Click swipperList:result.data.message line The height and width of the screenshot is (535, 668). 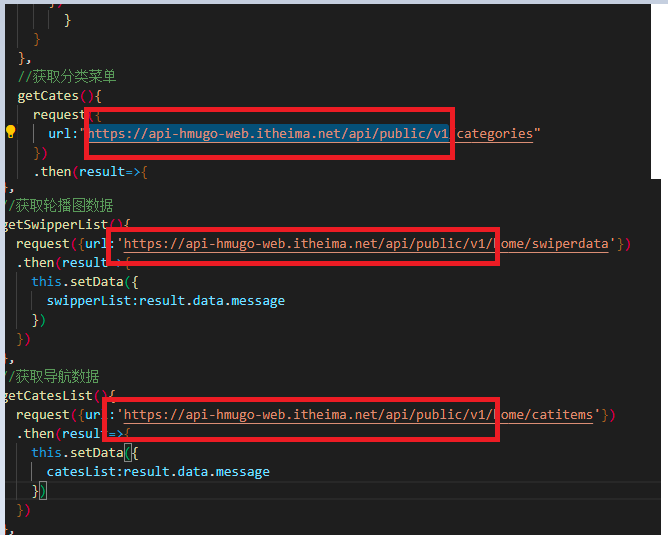166,301
